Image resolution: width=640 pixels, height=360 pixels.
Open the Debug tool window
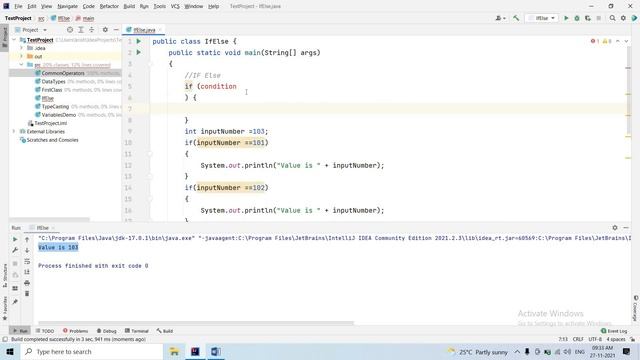coord(107,331)
